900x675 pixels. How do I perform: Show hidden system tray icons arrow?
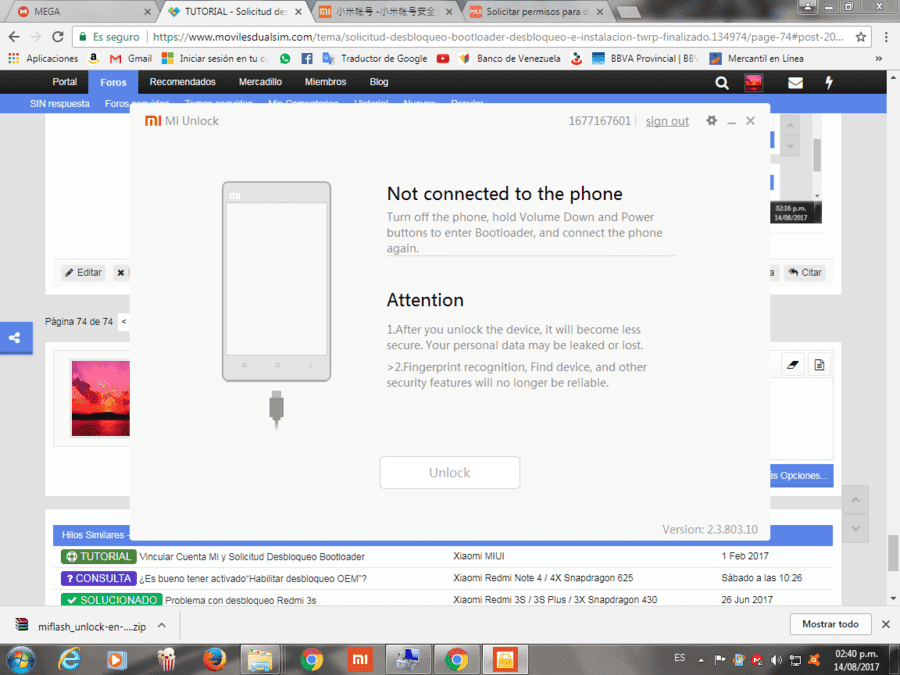pos(701,660)
